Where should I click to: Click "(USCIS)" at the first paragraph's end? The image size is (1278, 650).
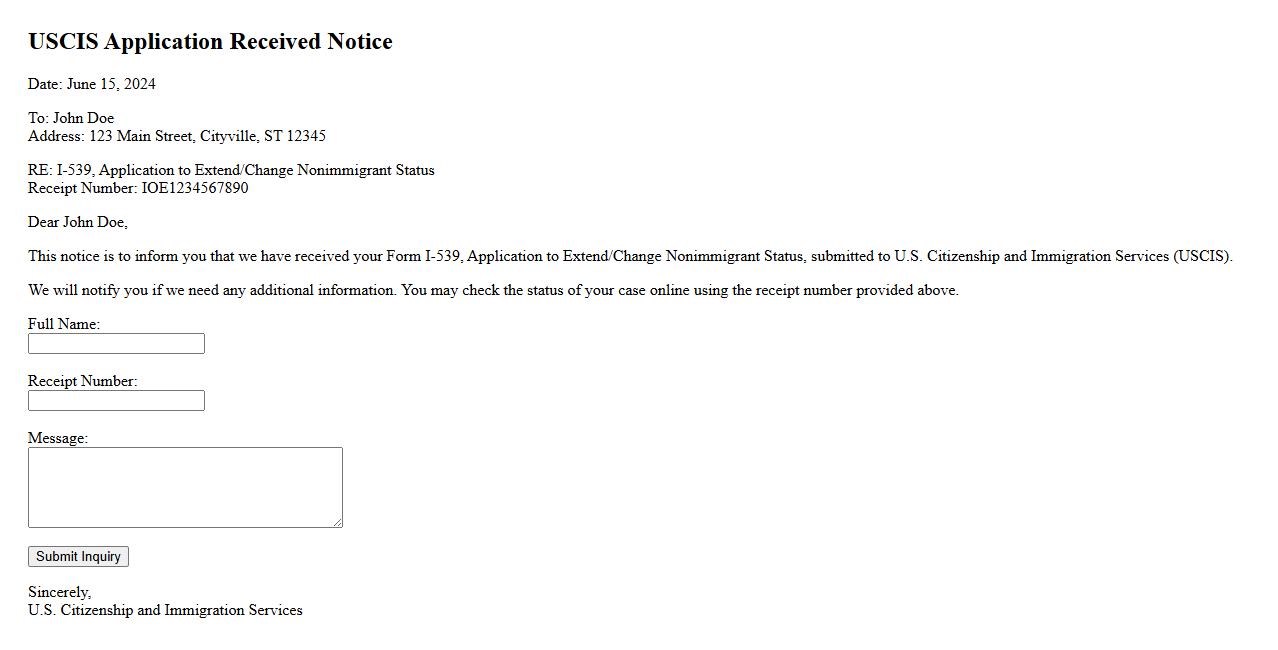(x=1203, y=256)
